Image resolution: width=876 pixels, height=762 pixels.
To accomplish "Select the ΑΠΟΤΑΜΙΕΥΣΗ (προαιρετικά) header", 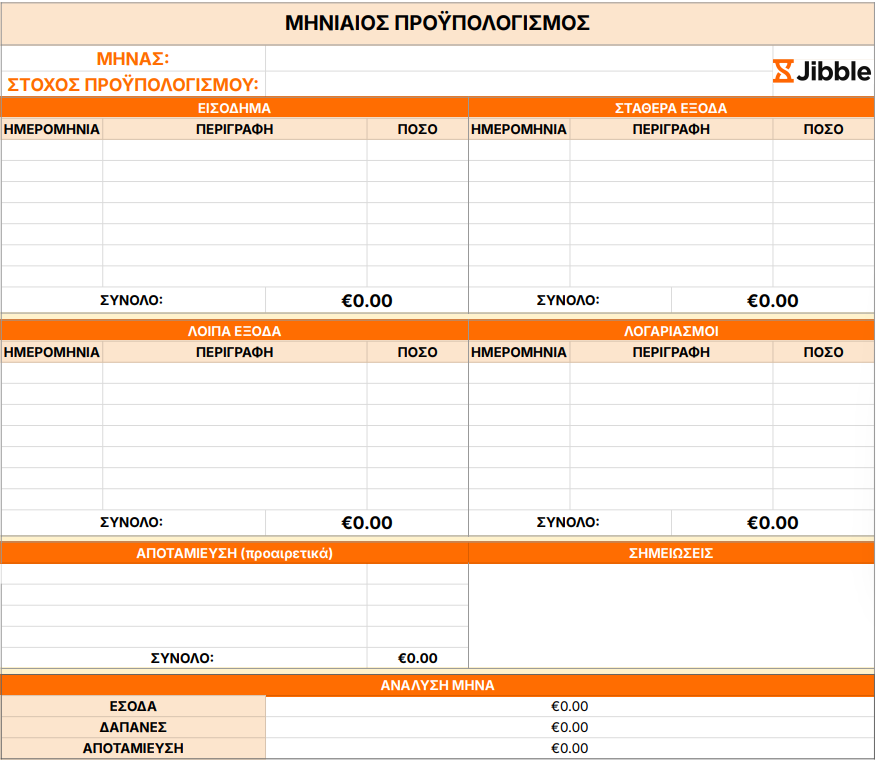I will coord(234,553).
